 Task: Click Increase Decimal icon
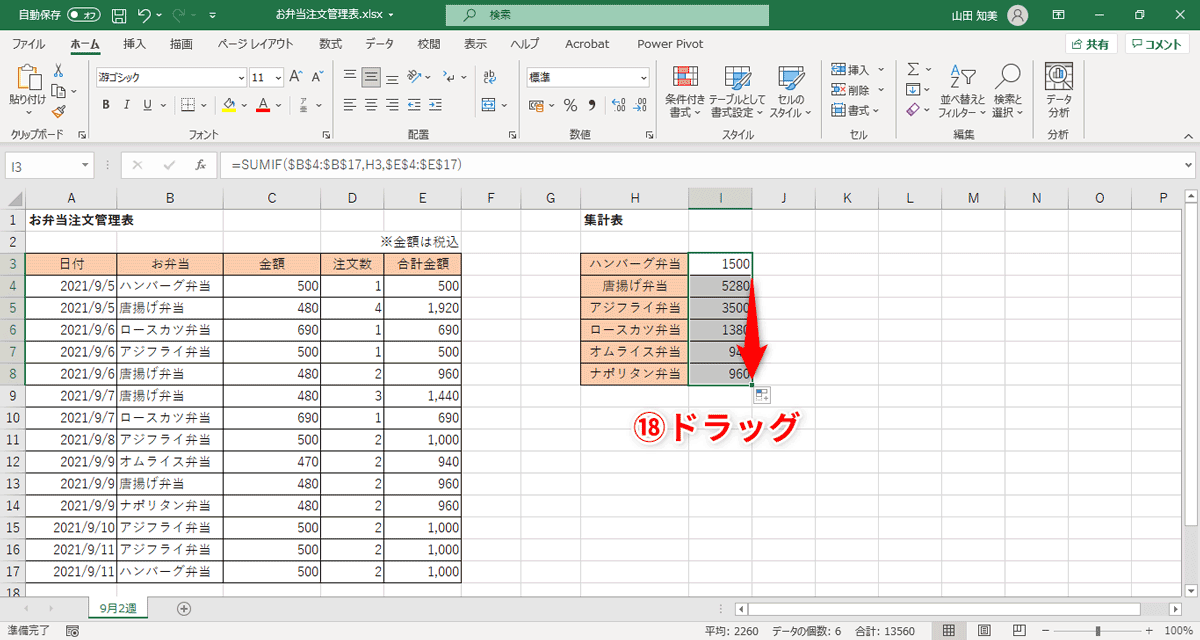pyautogui.click(x=617, y=105)
